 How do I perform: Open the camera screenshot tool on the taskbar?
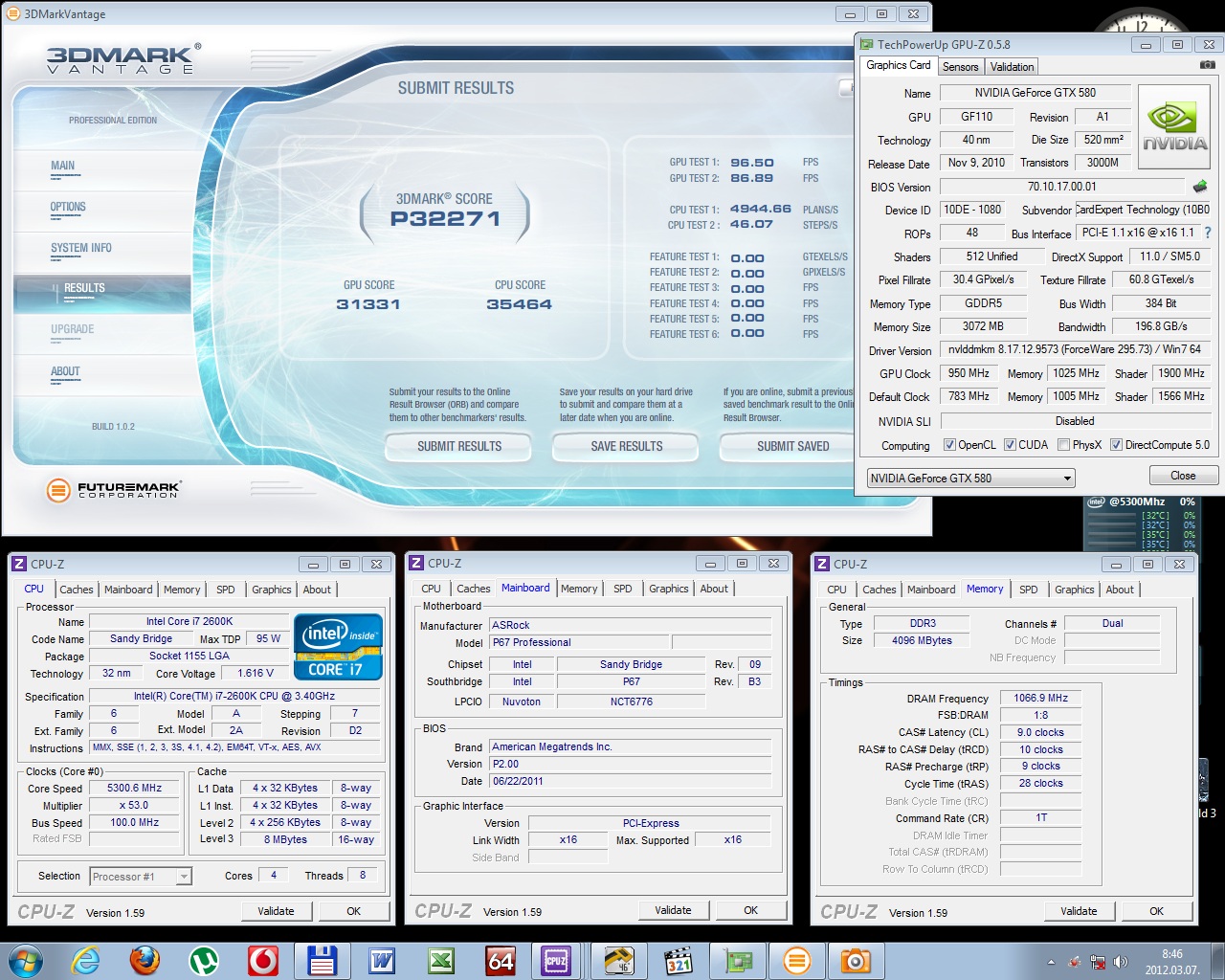click(x=856, y=960)
